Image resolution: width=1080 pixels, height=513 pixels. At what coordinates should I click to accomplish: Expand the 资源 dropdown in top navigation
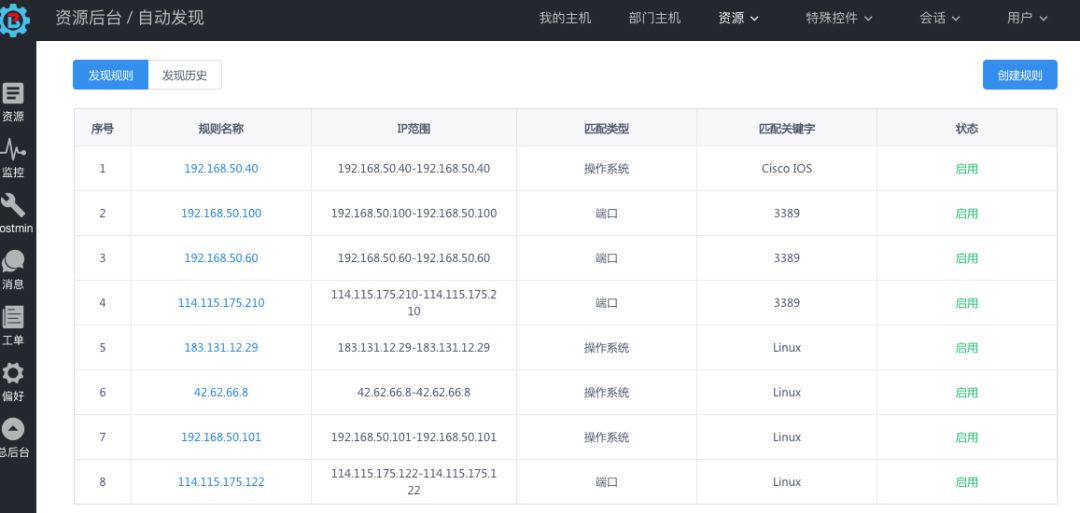tap(738, 18)
